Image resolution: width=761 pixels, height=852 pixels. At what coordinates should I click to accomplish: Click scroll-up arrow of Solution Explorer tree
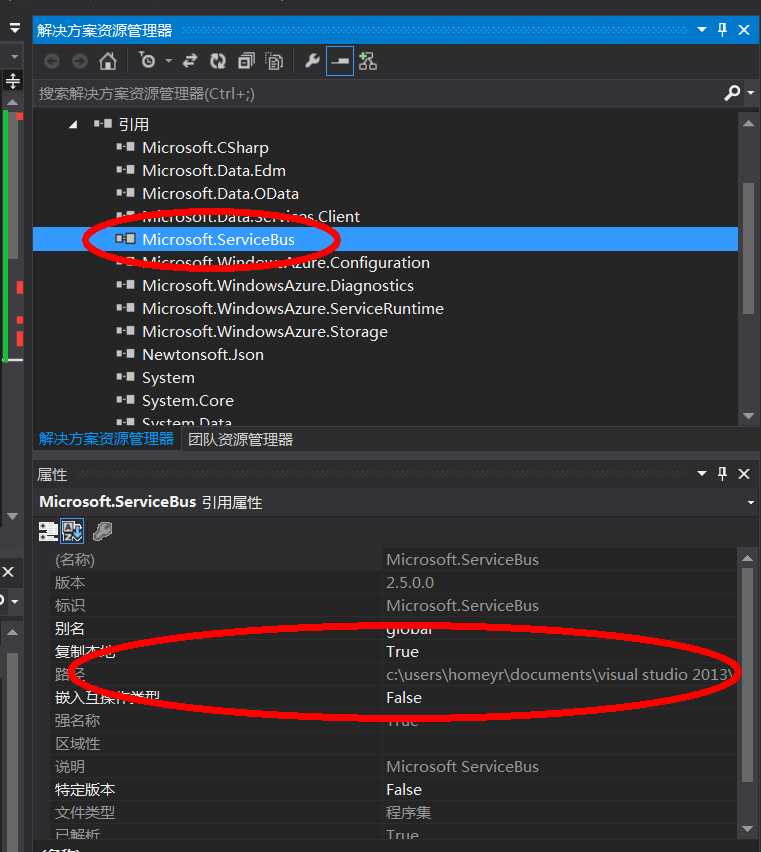pyautogui.click(x=749, y=123)
